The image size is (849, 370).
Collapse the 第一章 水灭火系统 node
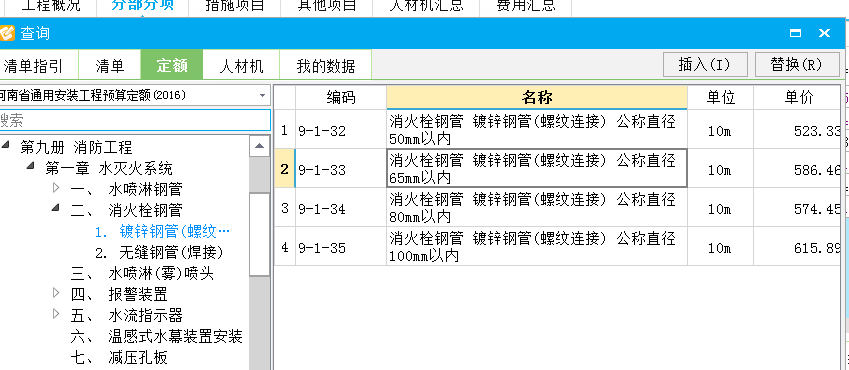(x=31, y=165)
